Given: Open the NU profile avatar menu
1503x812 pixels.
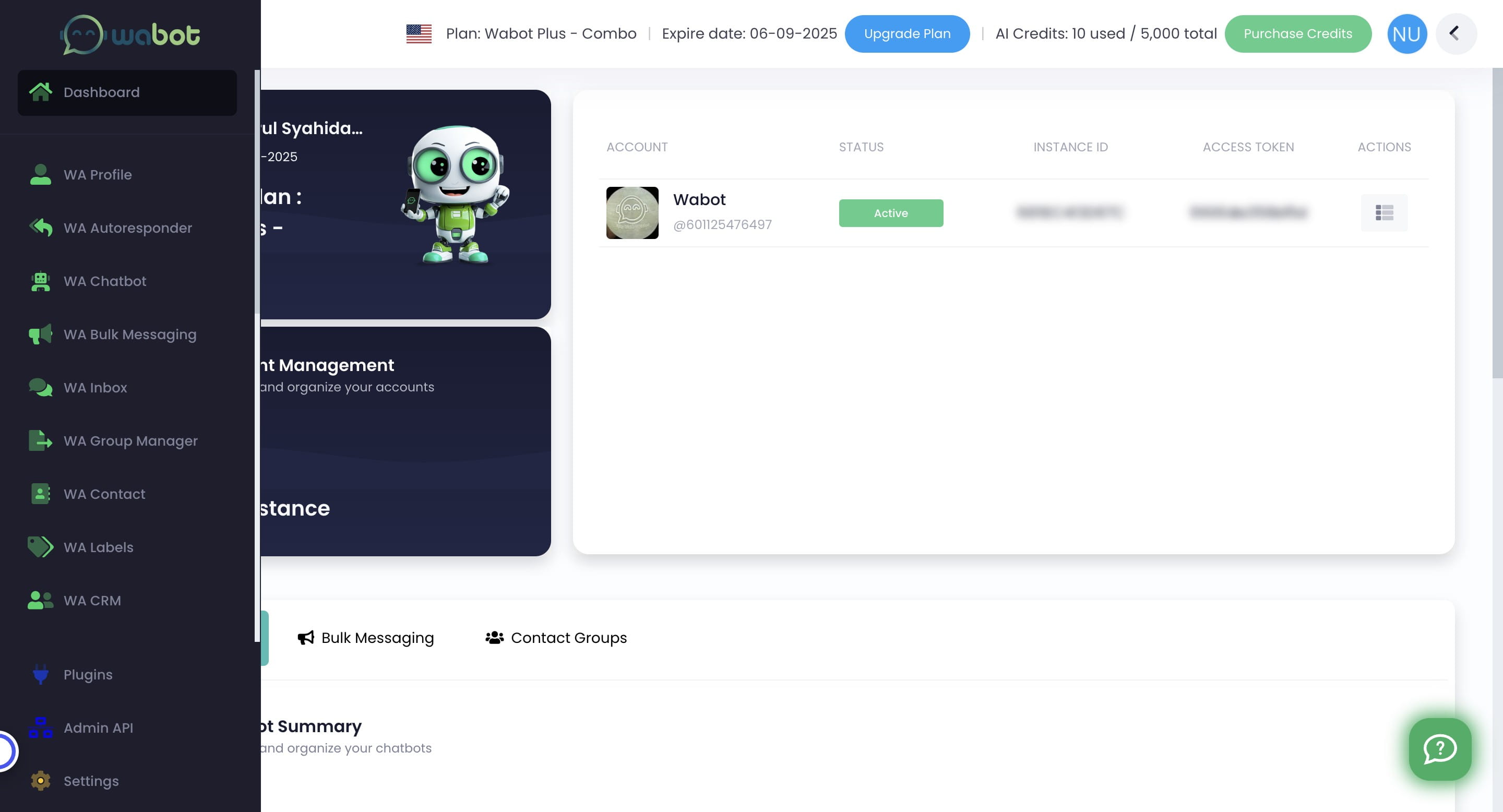Looking at the screenshot, I should 1407,33.
